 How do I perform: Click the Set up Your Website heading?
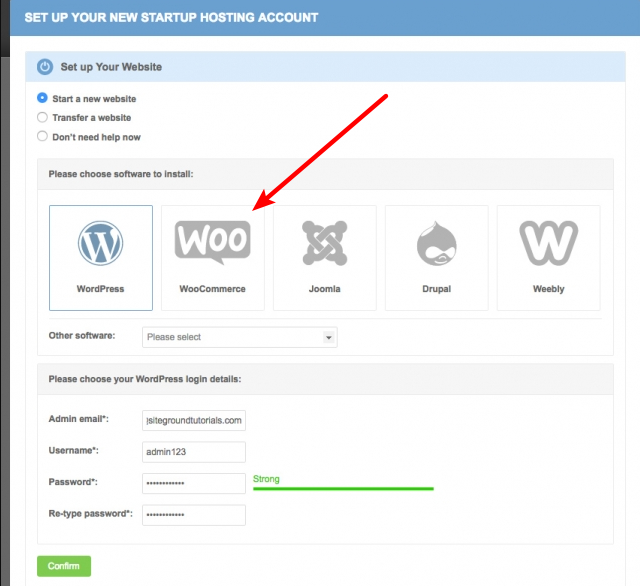(111, 67)
